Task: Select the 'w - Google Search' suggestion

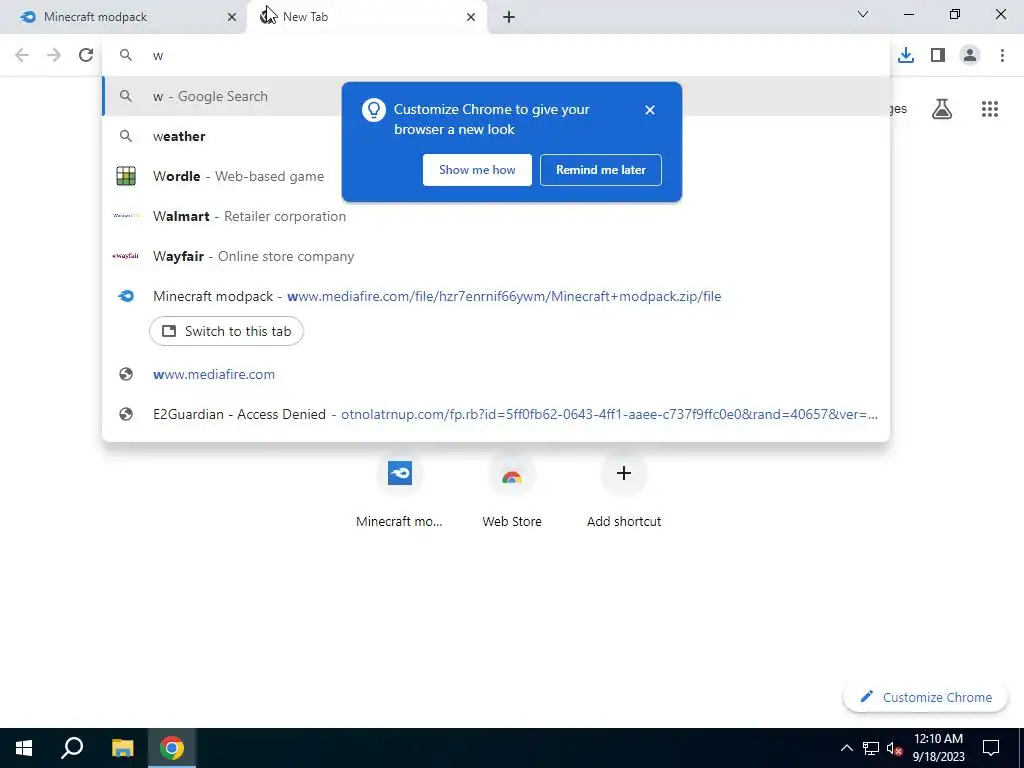Action: click(x=496, y=96)
